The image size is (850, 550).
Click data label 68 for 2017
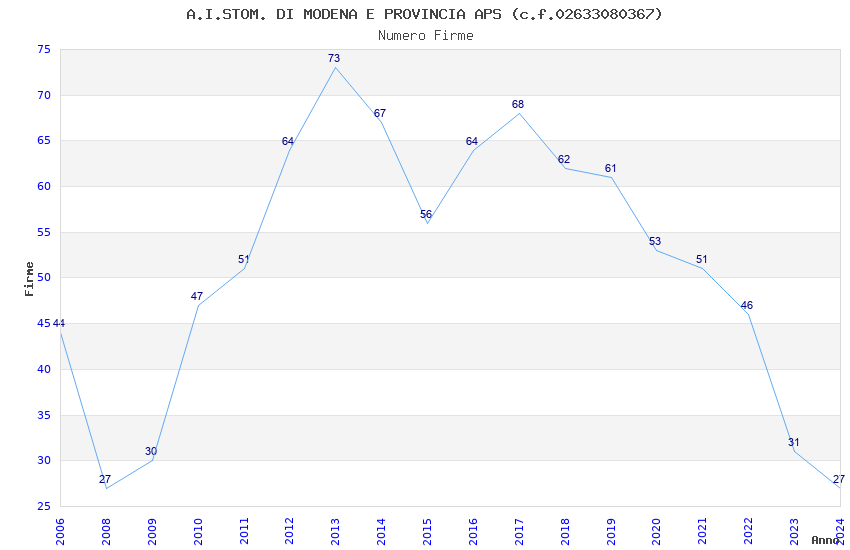pos(518,105)
